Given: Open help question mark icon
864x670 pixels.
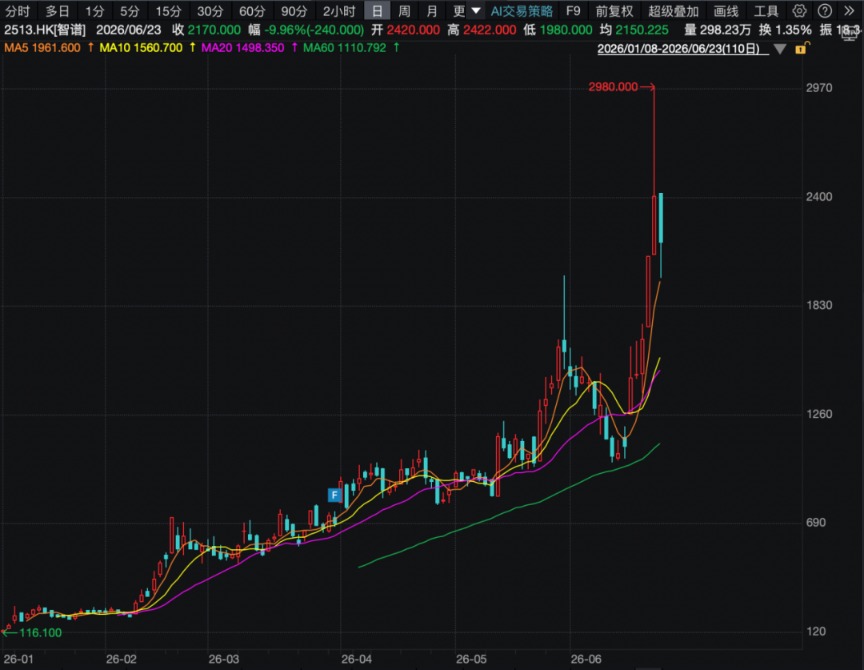Looking at the screenshot, I should (x=824, y=11).
